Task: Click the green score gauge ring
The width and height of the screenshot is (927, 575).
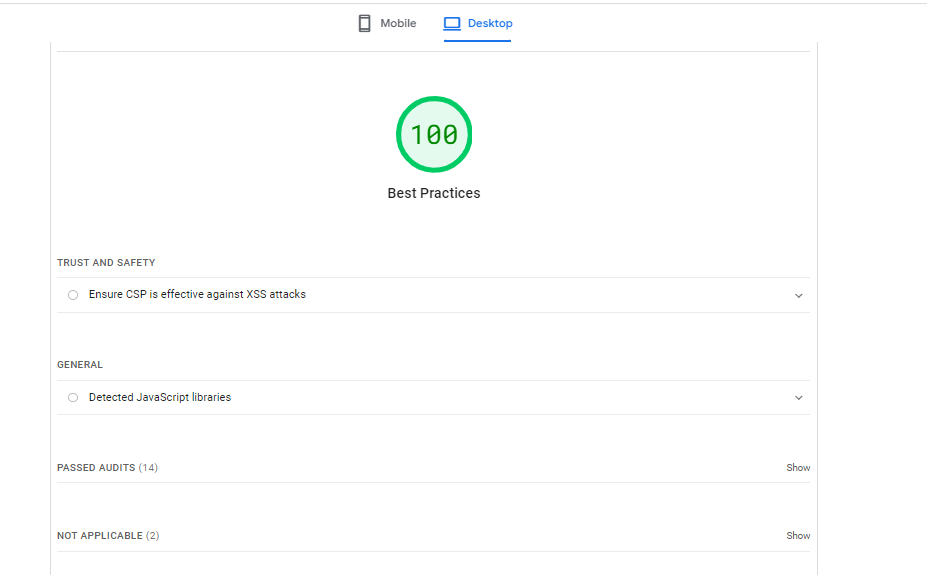Action: [x=434, y=100]
